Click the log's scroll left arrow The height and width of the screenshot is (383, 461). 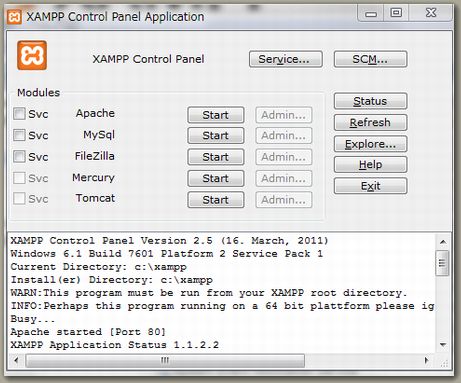(16, 360)
